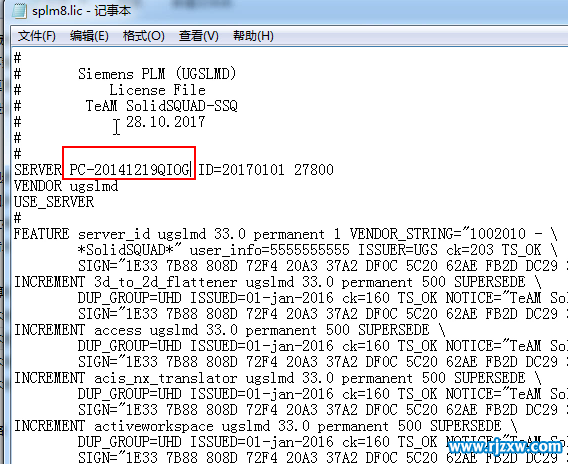The height and width of the screenshot is (464, 568).
Task: Click the FEATURE server_id line
Action: (286, 234)
